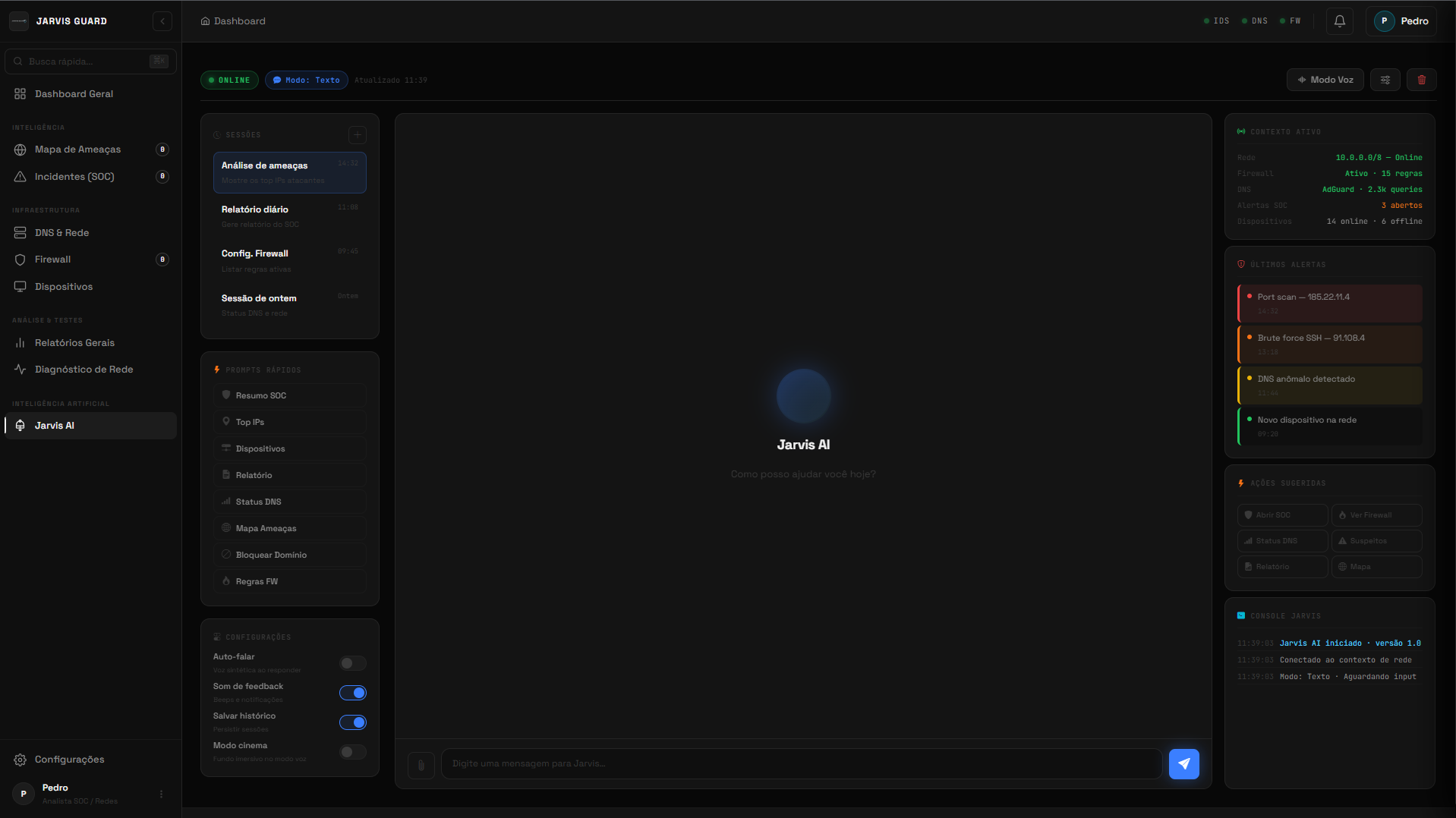Enable the Auto-falar toggle
The width and height of the screenshot is (1456, 818).
tap(352, 663)
